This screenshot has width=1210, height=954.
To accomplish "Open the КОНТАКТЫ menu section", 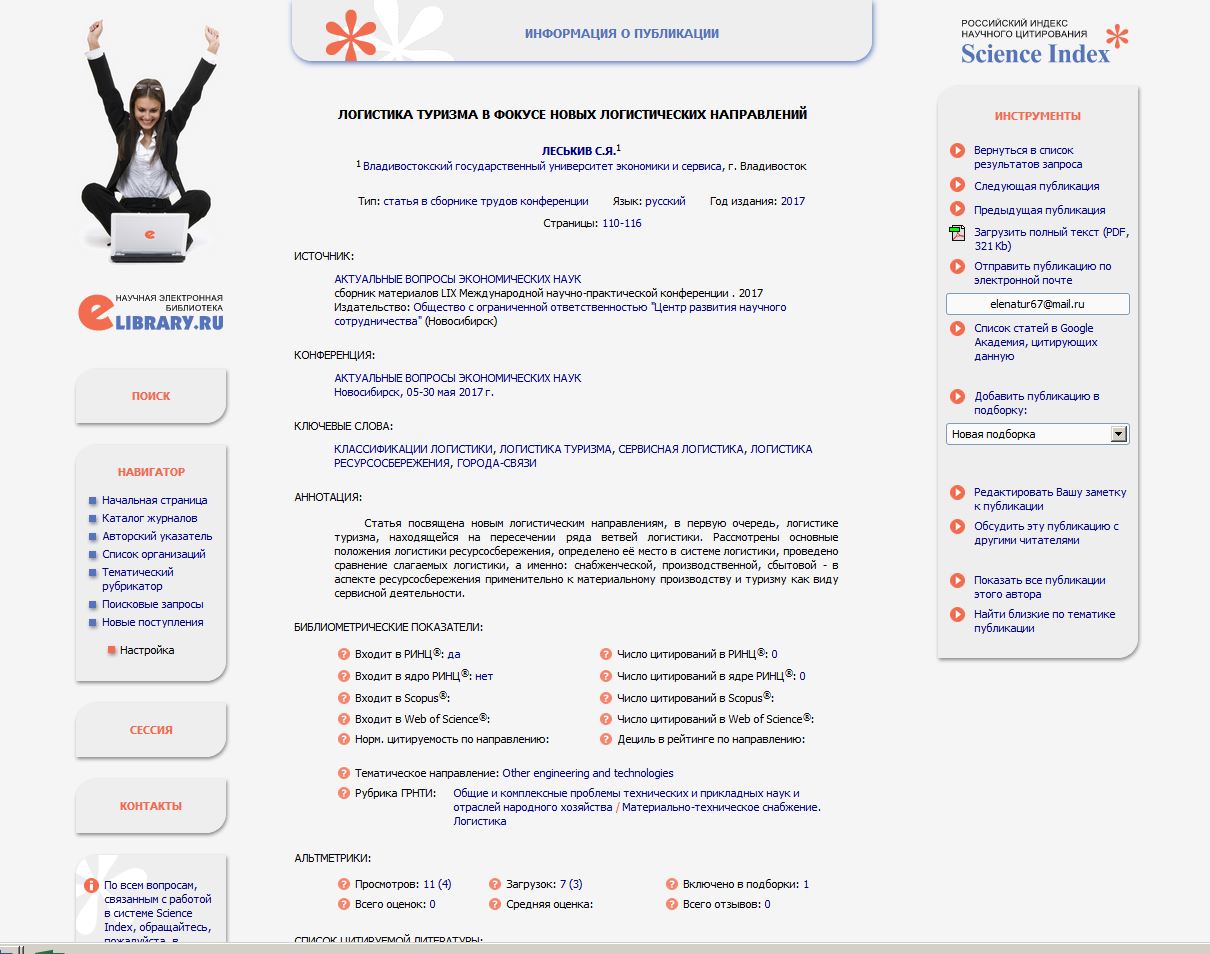I will tap(151, 806).
